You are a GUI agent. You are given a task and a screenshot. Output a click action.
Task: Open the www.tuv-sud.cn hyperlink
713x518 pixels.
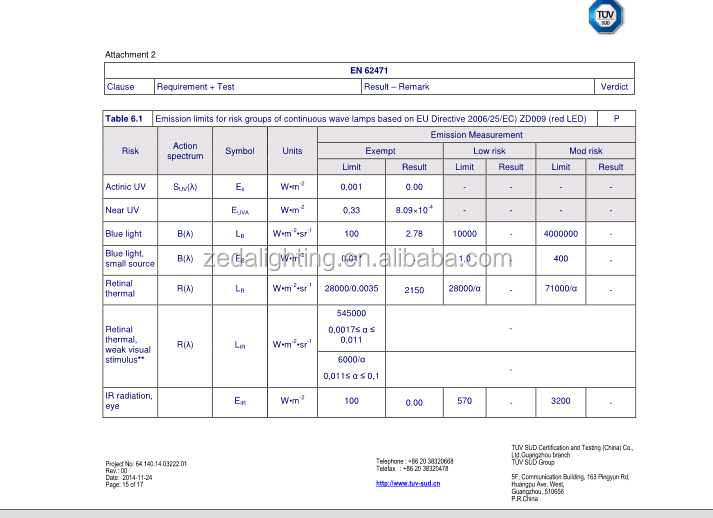(408, 483)
